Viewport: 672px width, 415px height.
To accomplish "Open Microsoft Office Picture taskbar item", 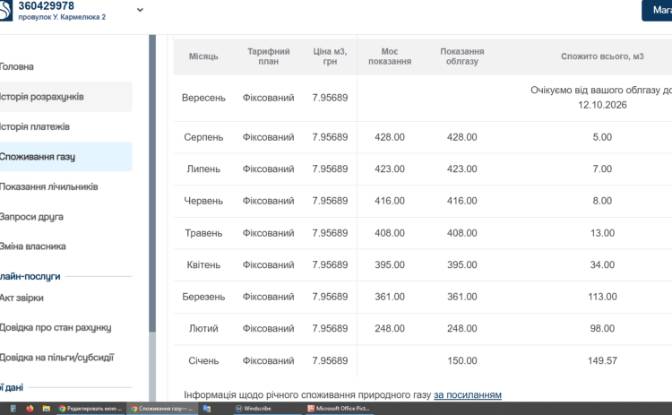I will (x=339, y=409).
